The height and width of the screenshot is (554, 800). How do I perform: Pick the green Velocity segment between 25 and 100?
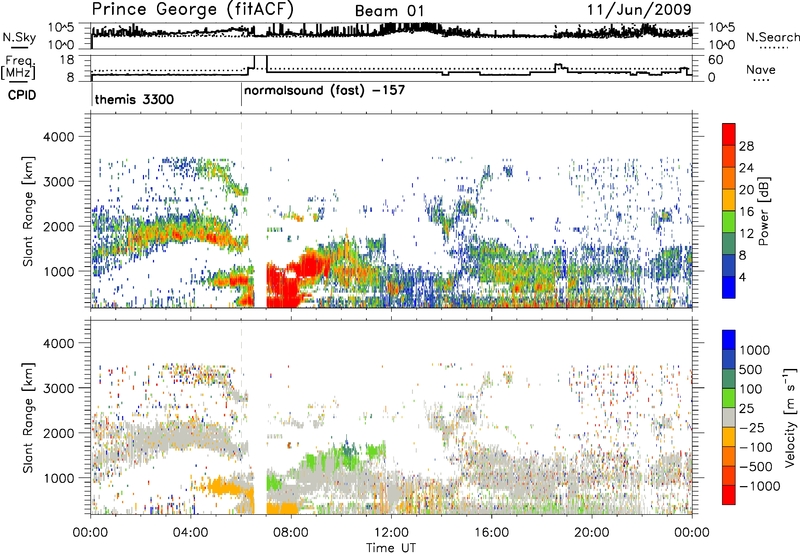click(x=729, y=398)
